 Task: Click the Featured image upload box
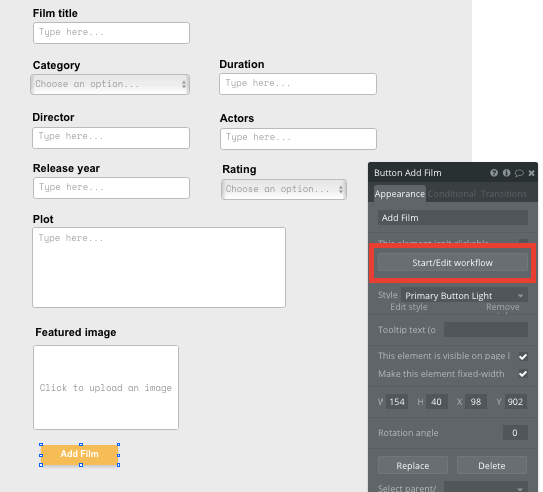[106, 387]
